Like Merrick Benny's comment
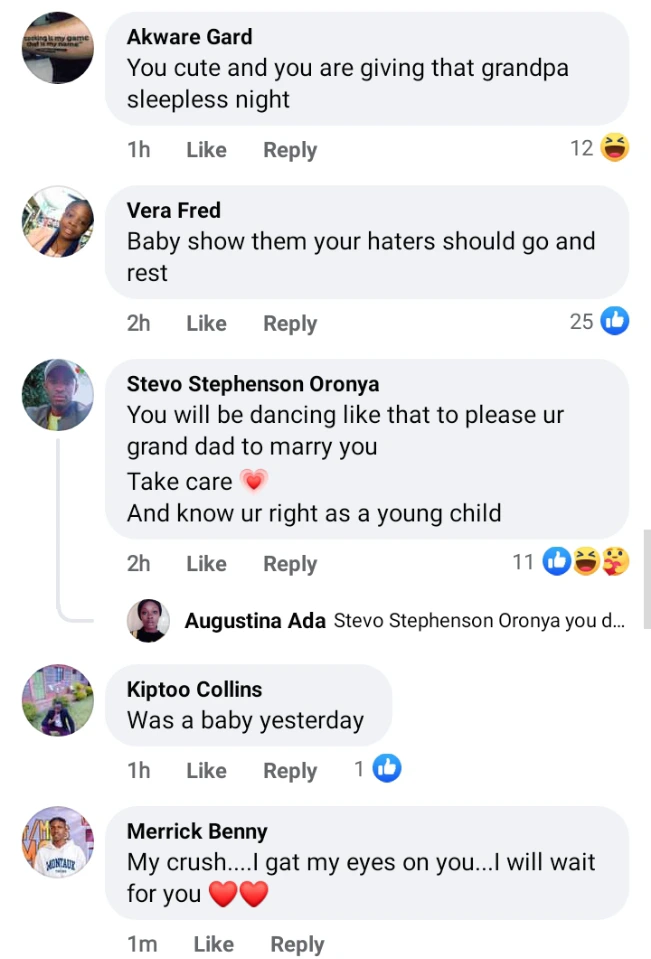This screenshot has width=651, height=959. pyautogui.click(x=213, y=944)
